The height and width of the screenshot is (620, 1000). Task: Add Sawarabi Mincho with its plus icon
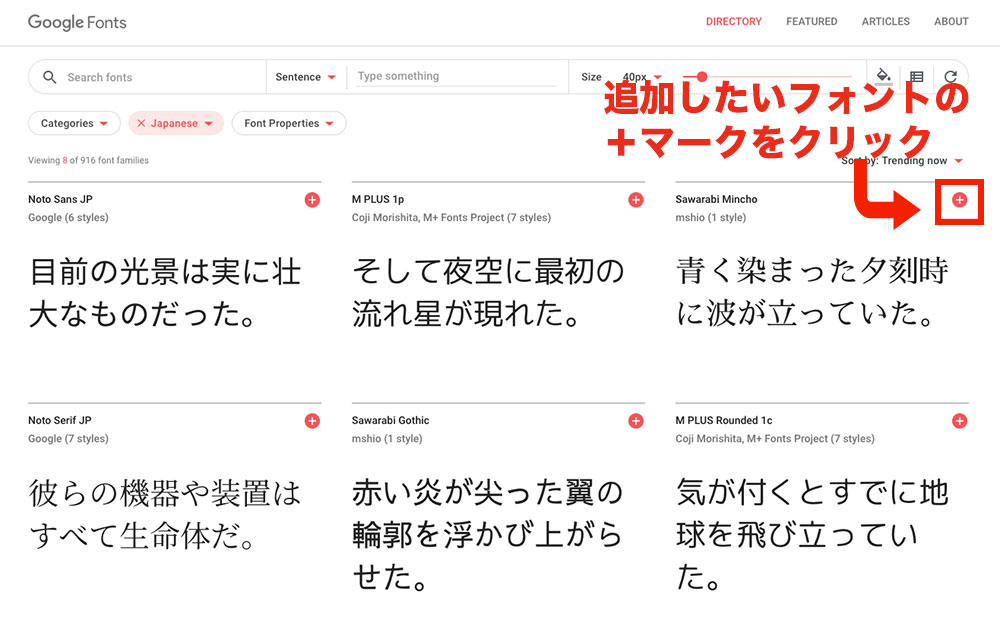(x=958, y=199)
